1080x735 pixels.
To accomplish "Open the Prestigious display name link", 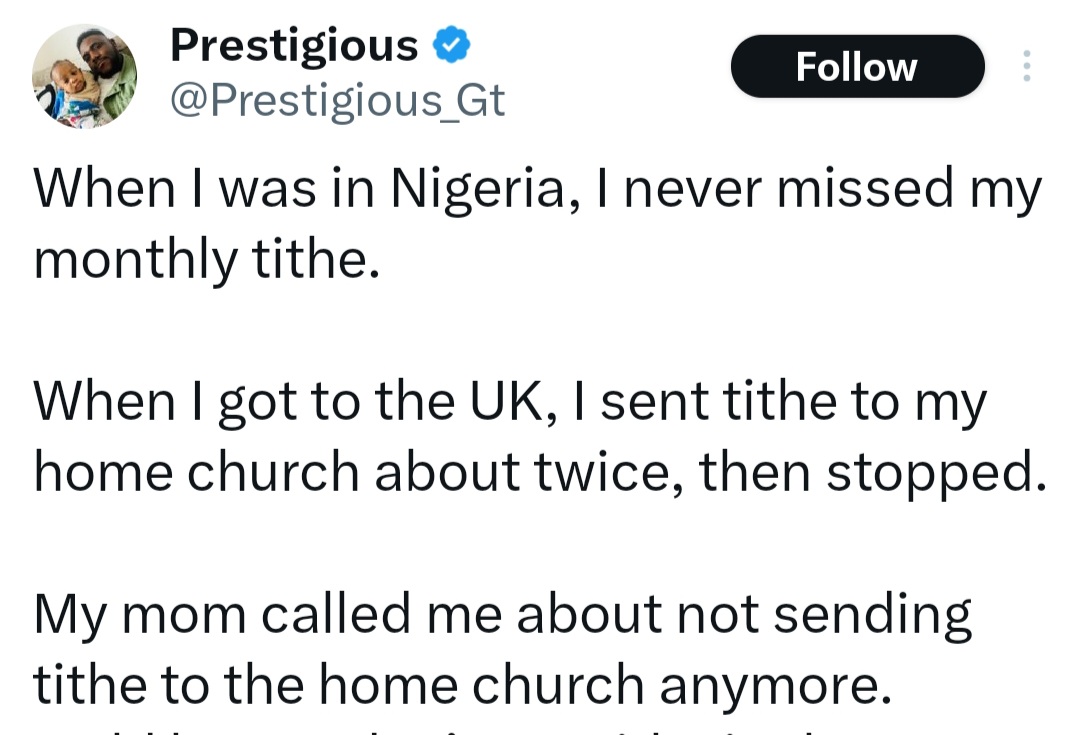I will coord(294,45).
